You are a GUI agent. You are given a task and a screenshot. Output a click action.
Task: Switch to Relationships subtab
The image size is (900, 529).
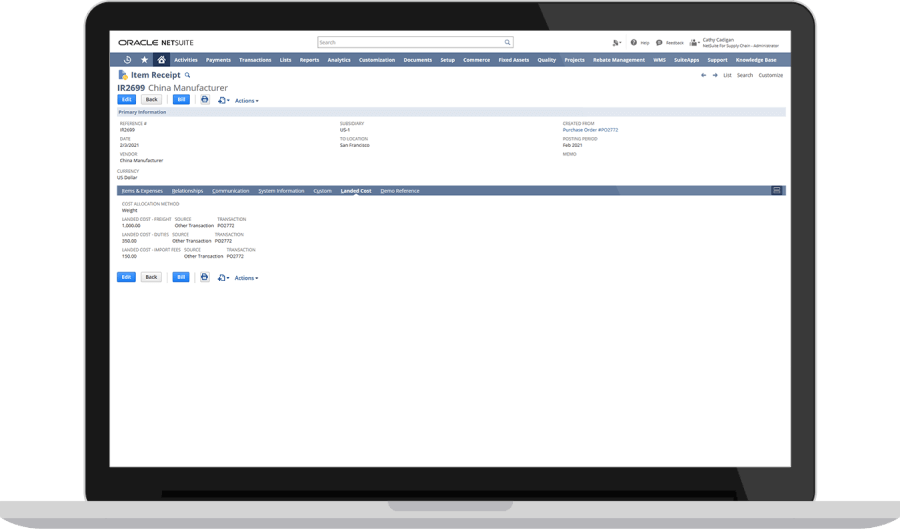188,191
